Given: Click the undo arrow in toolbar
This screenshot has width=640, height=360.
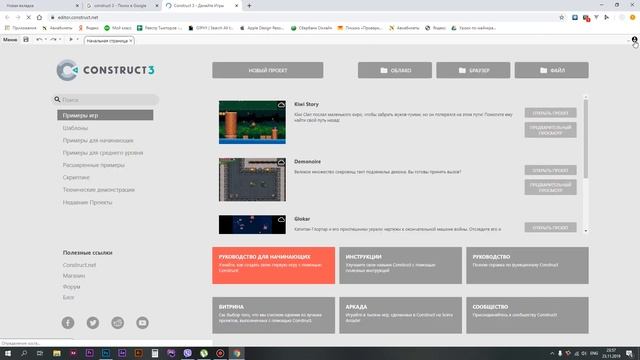Looking at the screenshot, I should (39, 40).
